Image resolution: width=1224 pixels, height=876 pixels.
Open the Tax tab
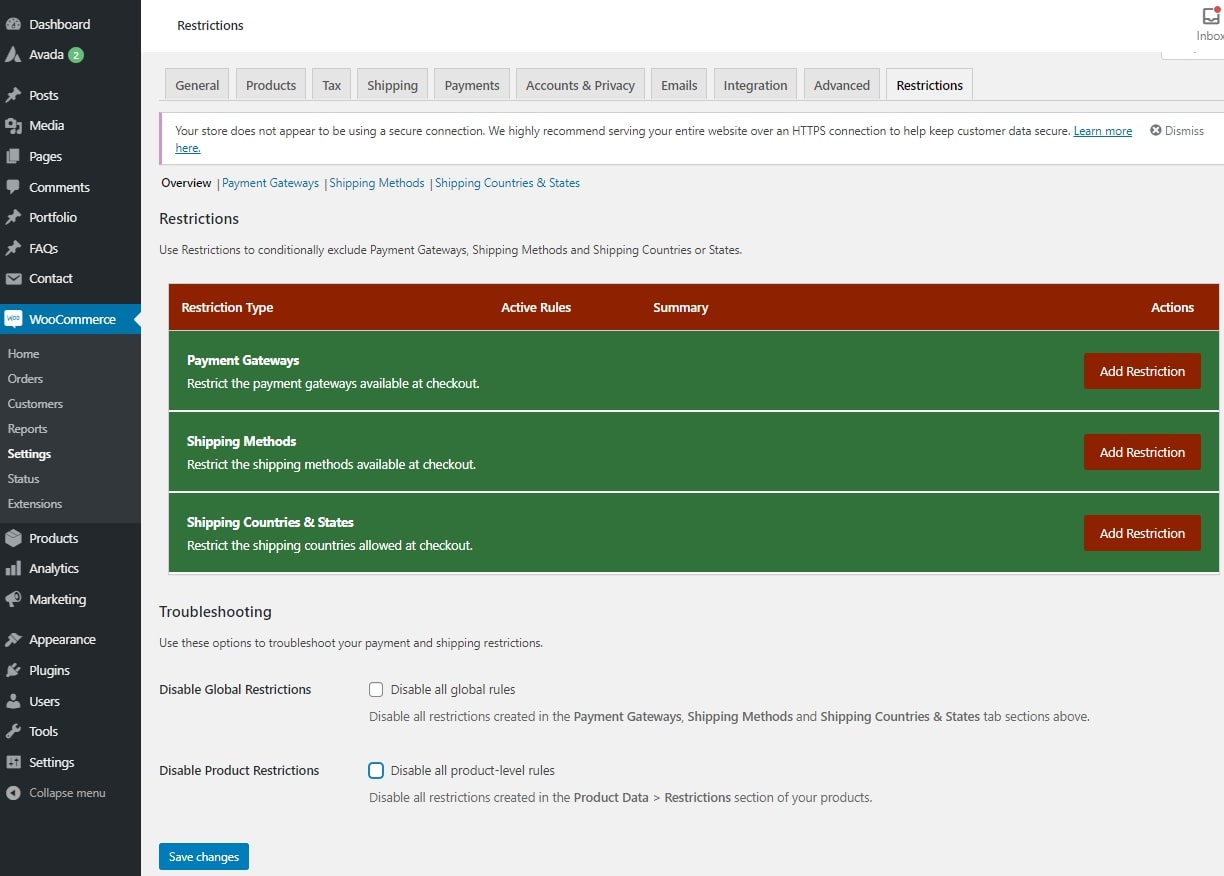pyautogui.click(x=332, y=85)
